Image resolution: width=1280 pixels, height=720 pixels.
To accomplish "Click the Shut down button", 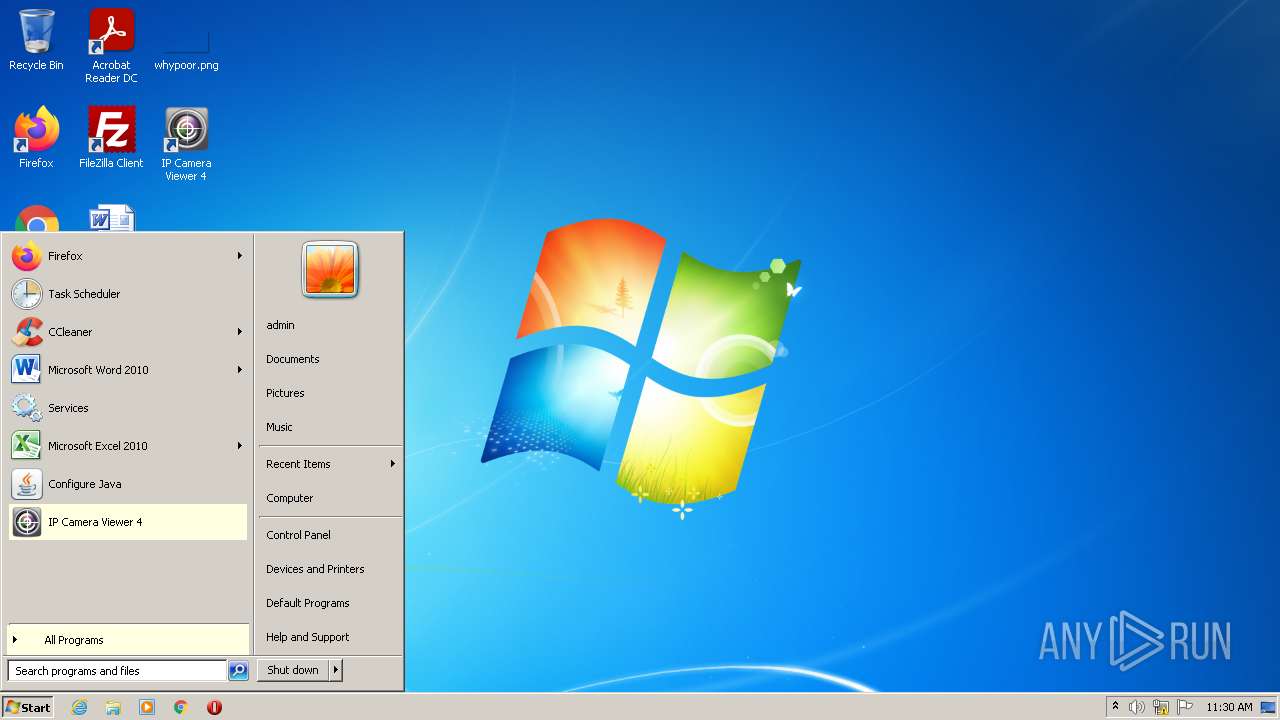I will point(293,670).
